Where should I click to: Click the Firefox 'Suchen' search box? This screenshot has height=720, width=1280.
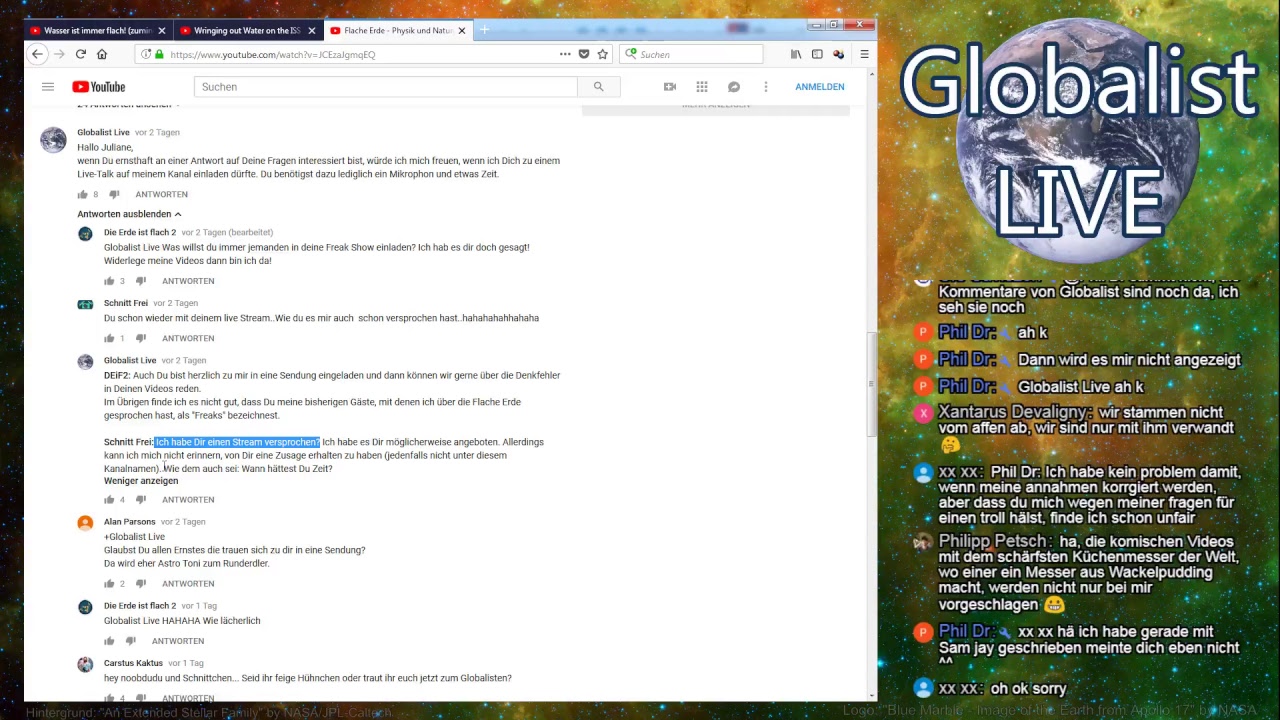(690, 54)
